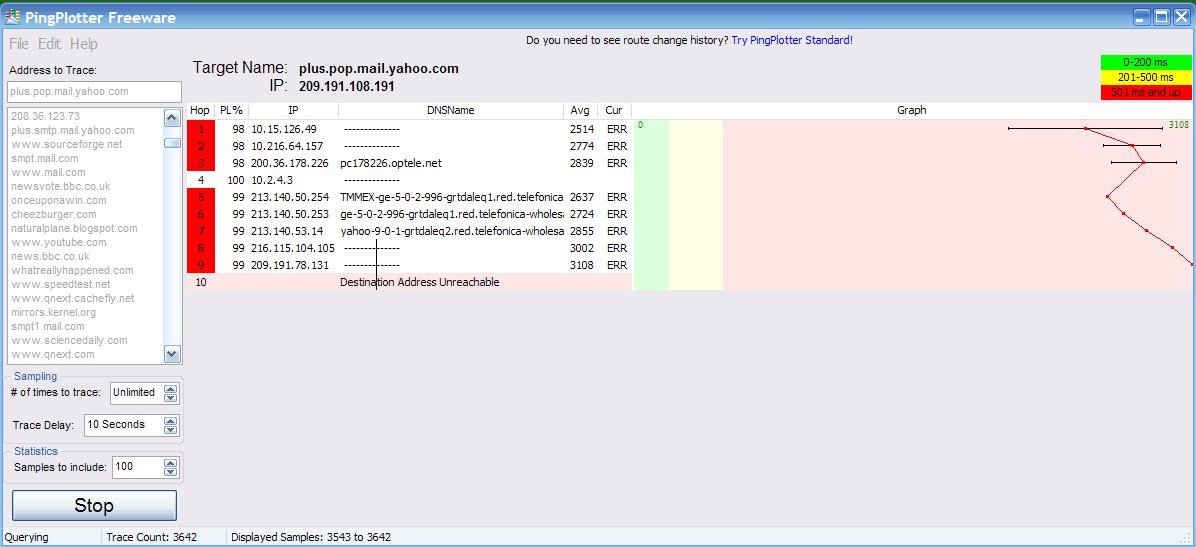Select www.sourceforge.net in address history
Viewport: 1196px width, 547px height.
tap(66, 144)
